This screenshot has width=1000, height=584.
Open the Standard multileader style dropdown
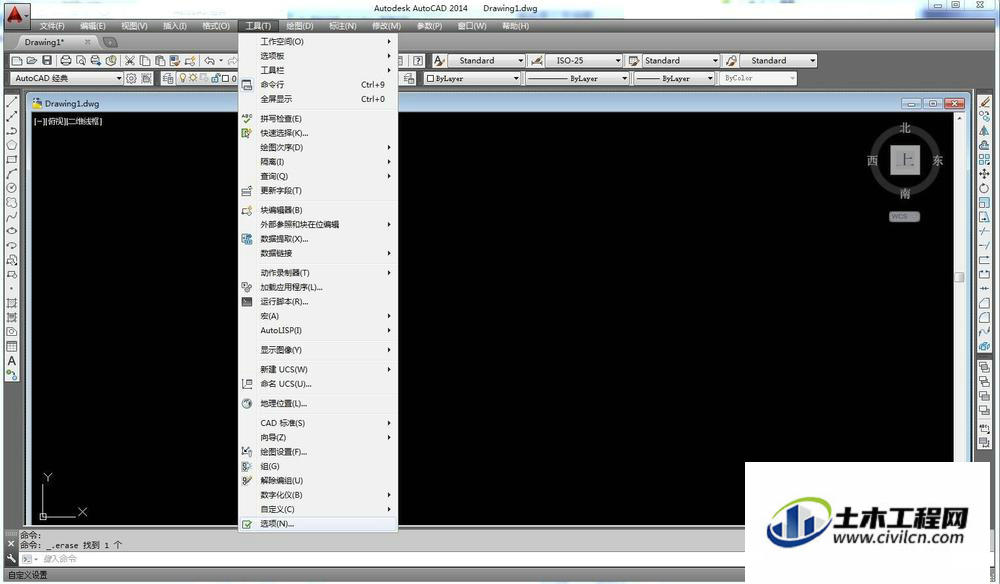[778, 61]
